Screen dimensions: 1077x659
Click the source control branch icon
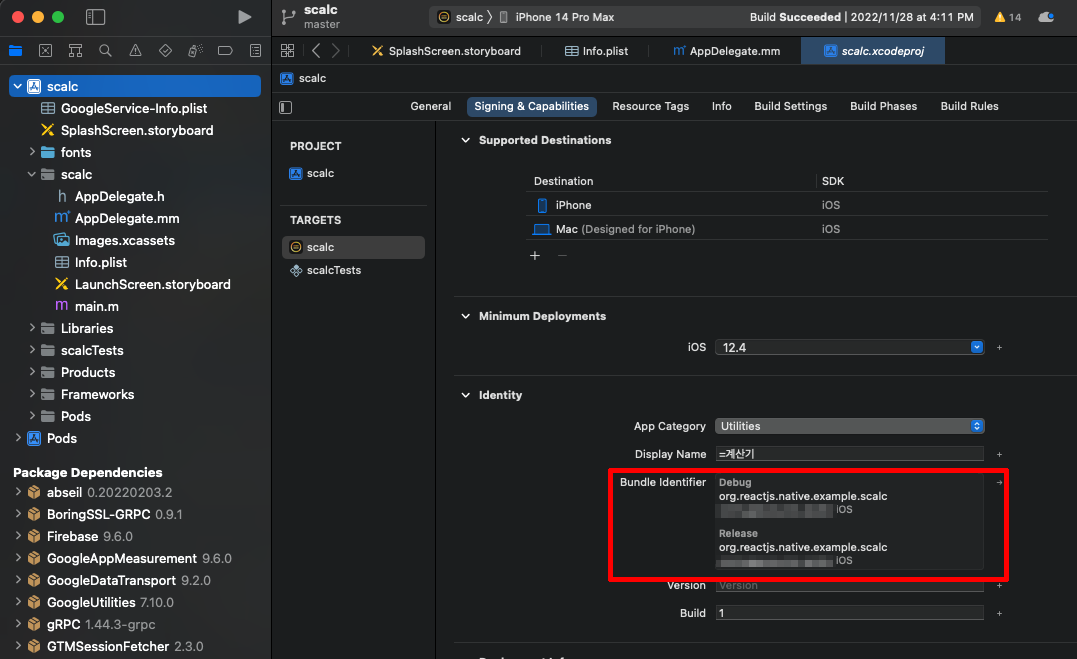pyautogui.click(x=288, y=17)
